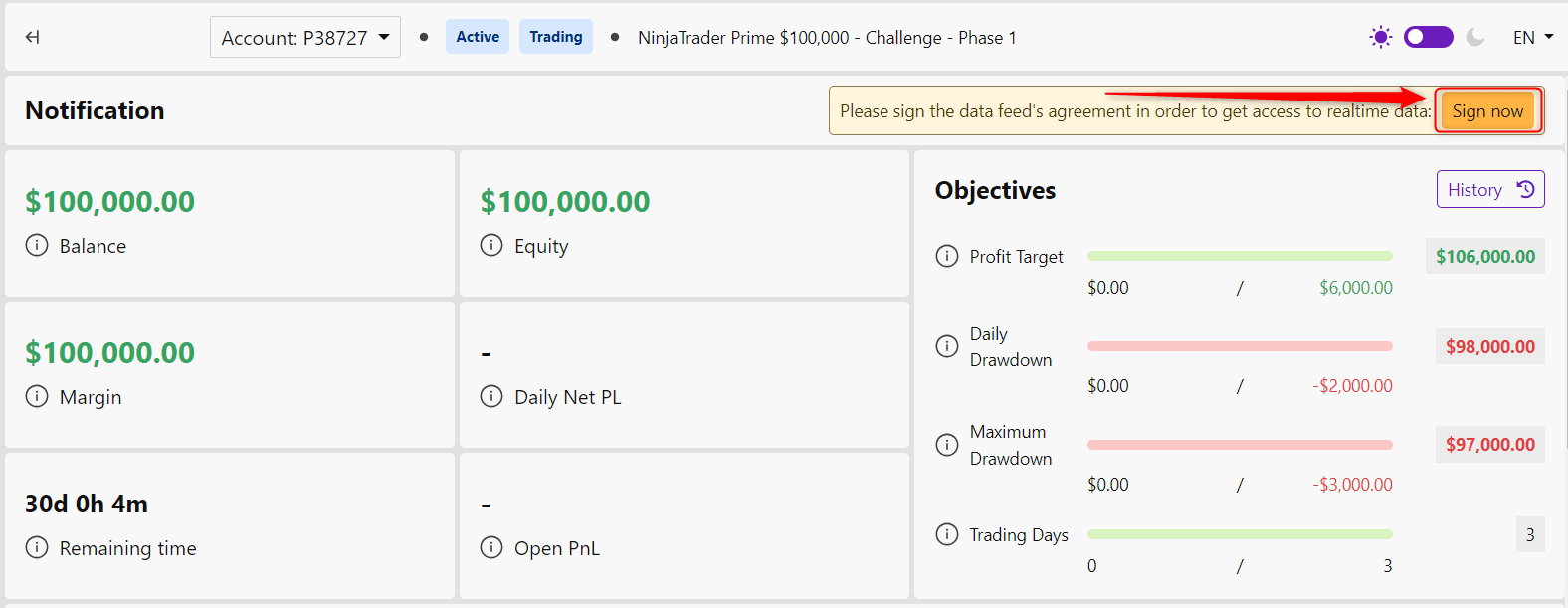
Task: Expand the EN language selector
Action: tap(1533, 37)
